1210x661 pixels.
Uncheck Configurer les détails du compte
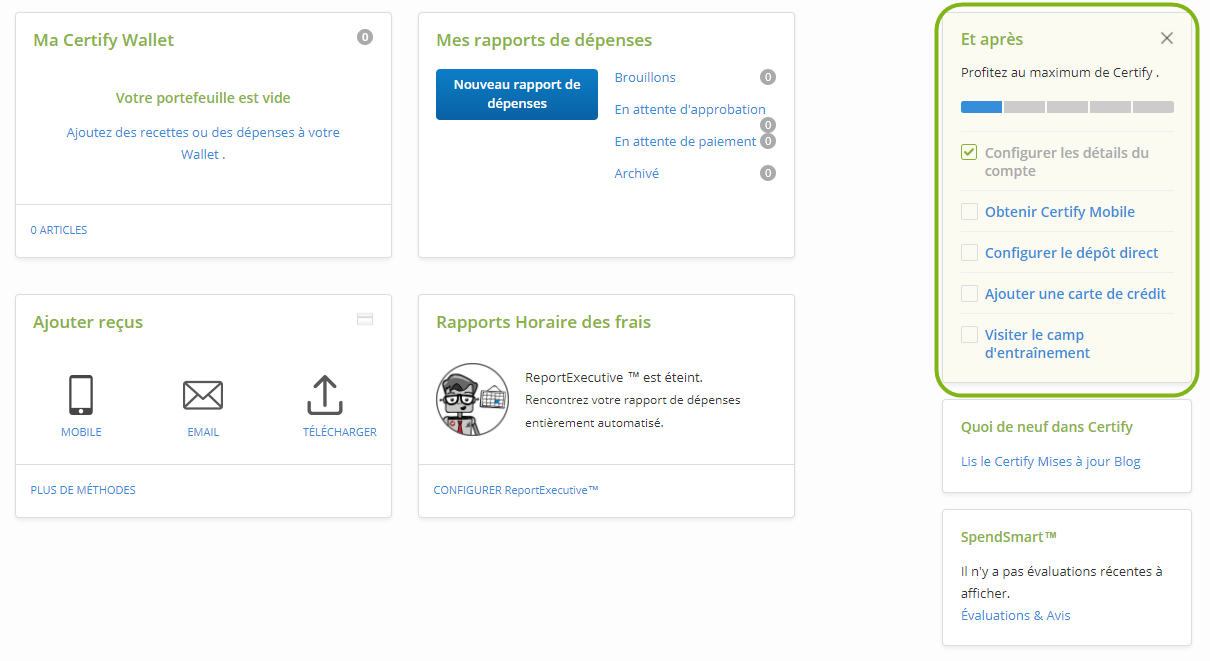coord(969,153)
